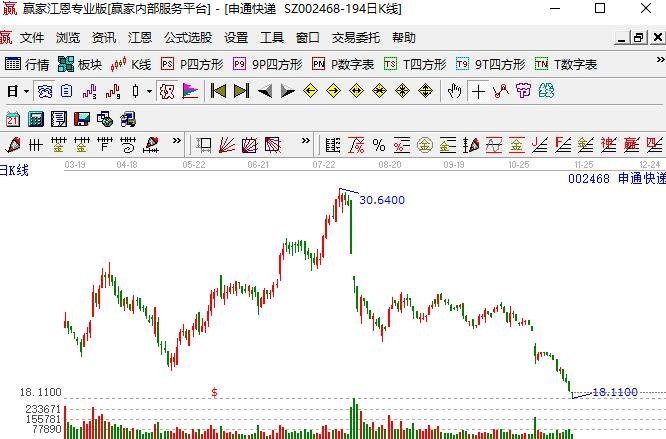
Task: Jump to the last bar
Action: [x=241, y=91]
